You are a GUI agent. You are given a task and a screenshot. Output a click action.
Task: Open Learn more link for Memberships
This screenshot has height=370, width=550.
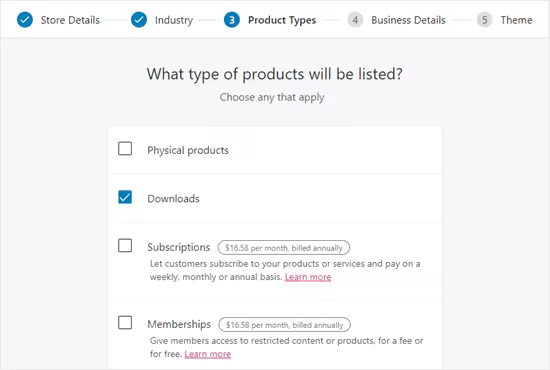point(208,354)
